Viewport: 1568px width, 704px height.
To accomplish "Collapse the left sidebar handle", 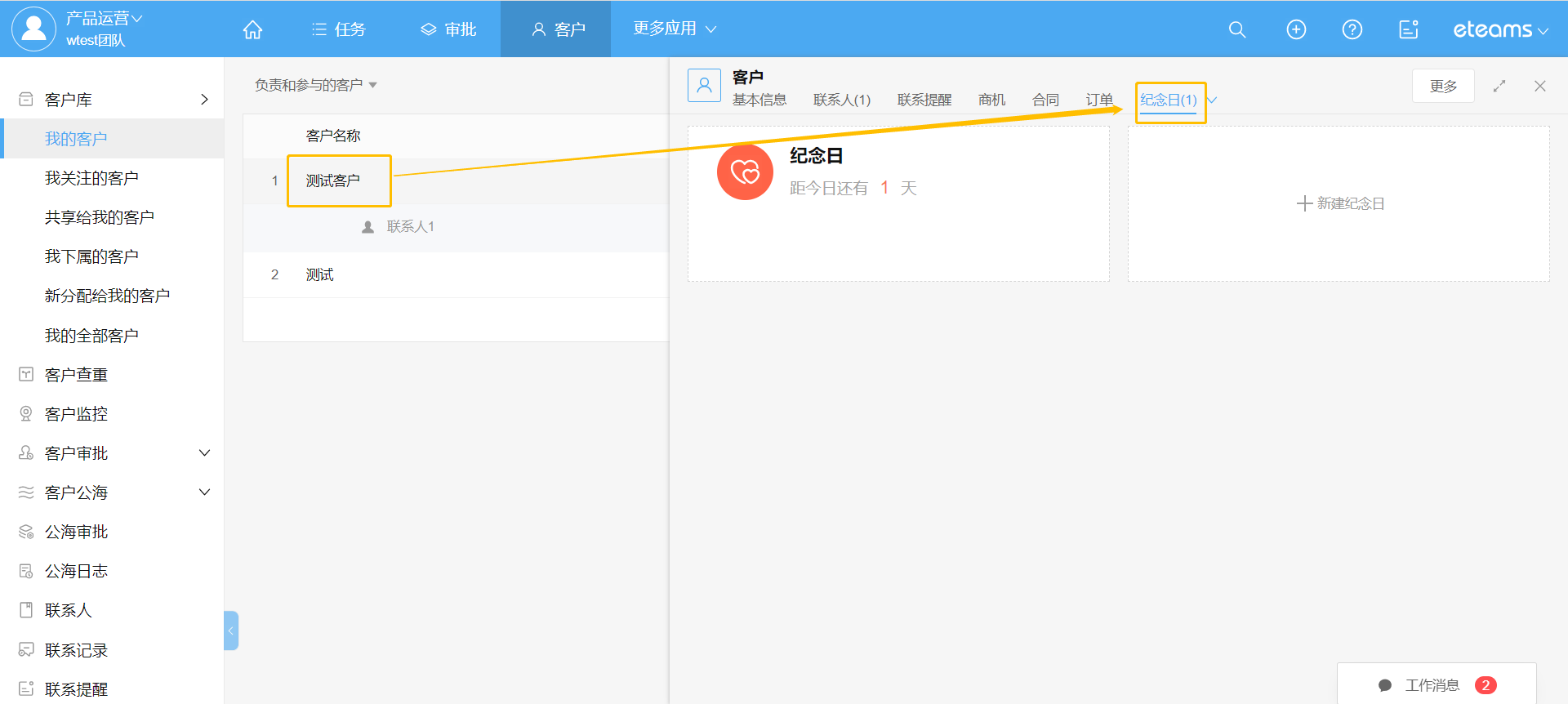I will [231, 630].
